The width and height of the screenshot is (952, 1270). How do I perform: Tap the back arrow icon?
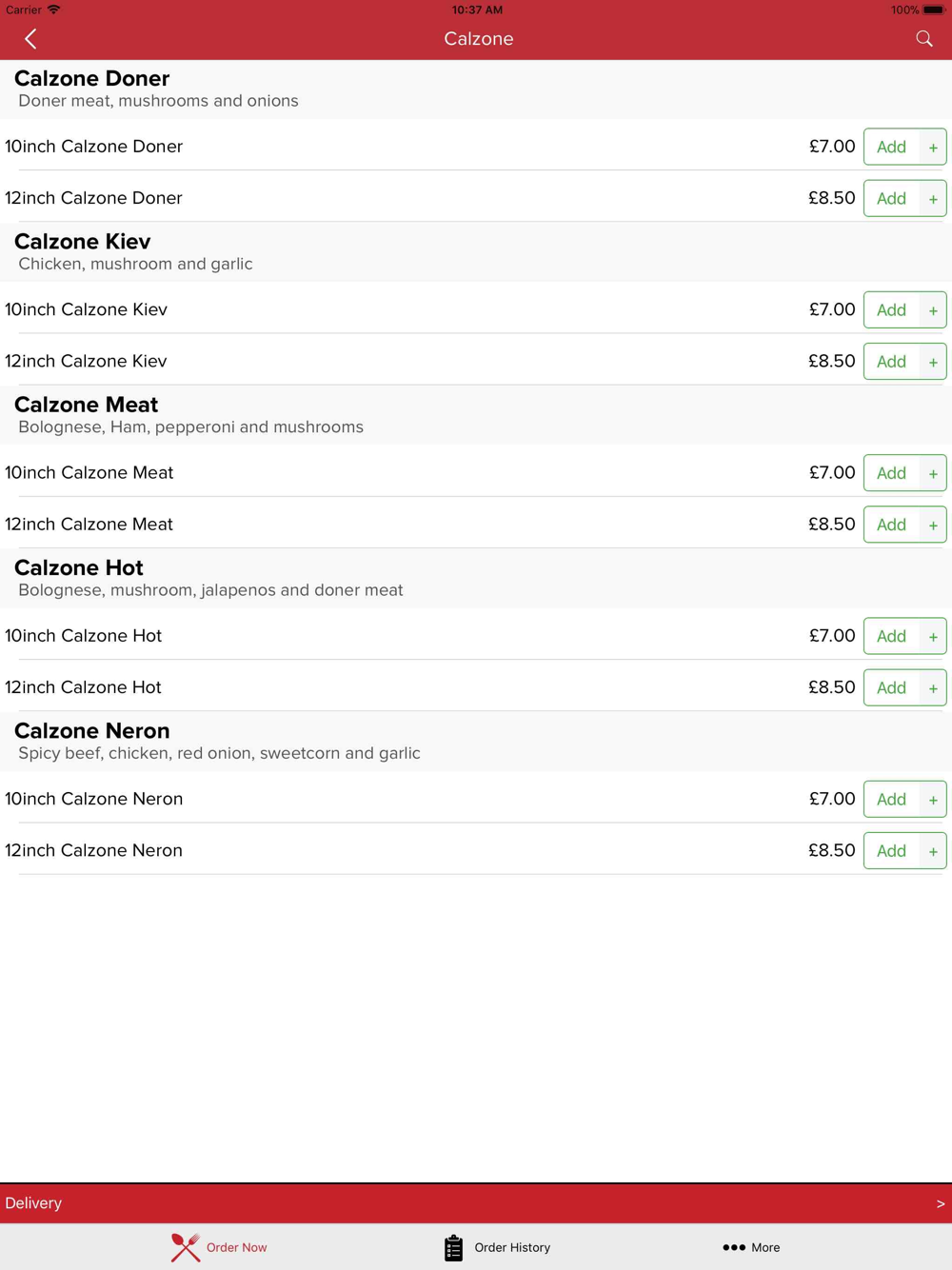point(30,39)
